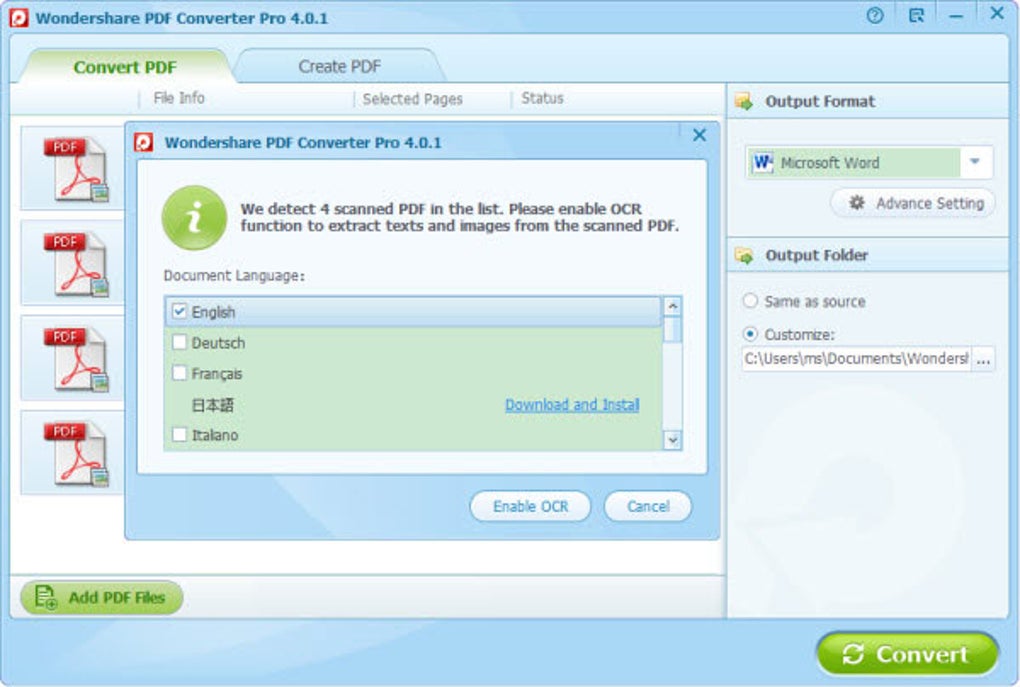Click the output format dropdown arrow
The width and height of the screenshot is (1020, 687).
[974, 162]
